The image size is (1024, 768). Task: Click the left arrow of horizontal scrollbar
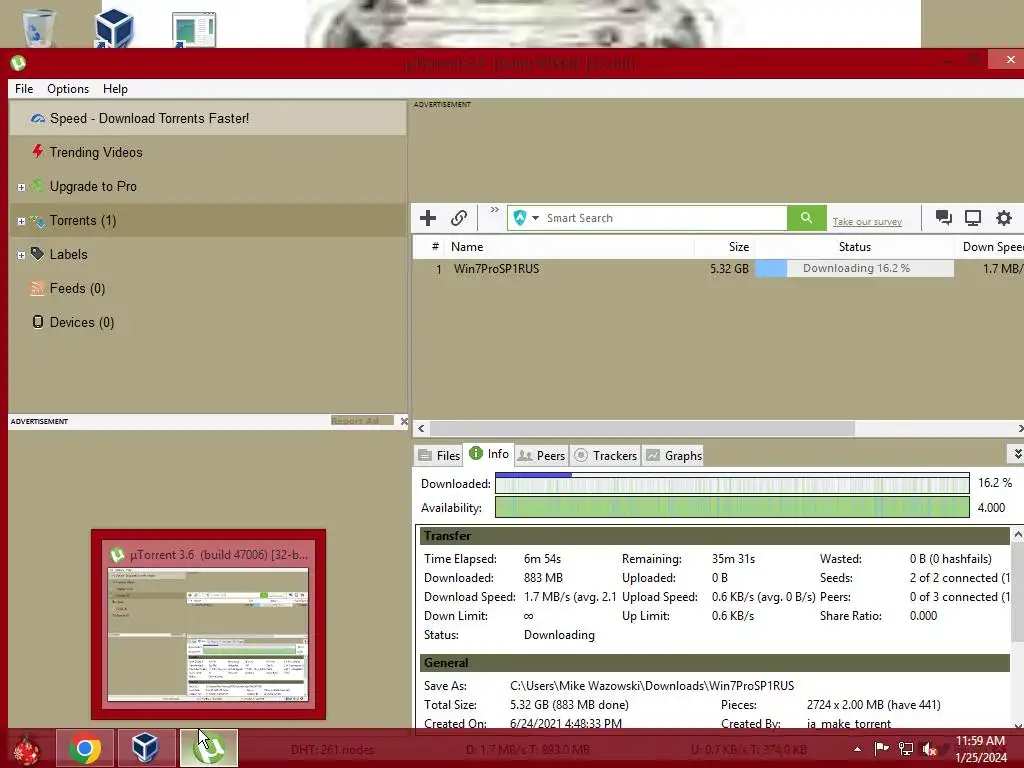tap(421, 428)
